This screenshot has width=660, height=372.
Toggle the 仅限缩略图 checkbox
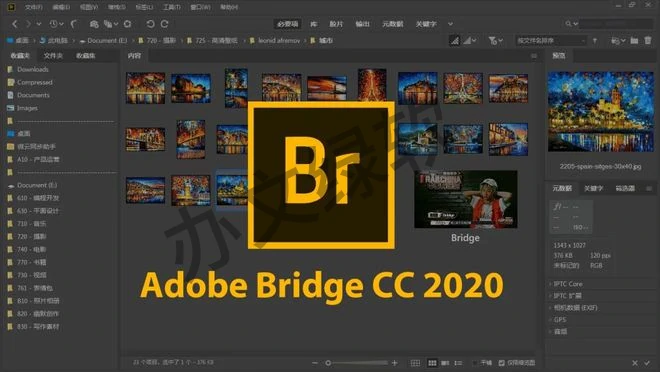501,363
